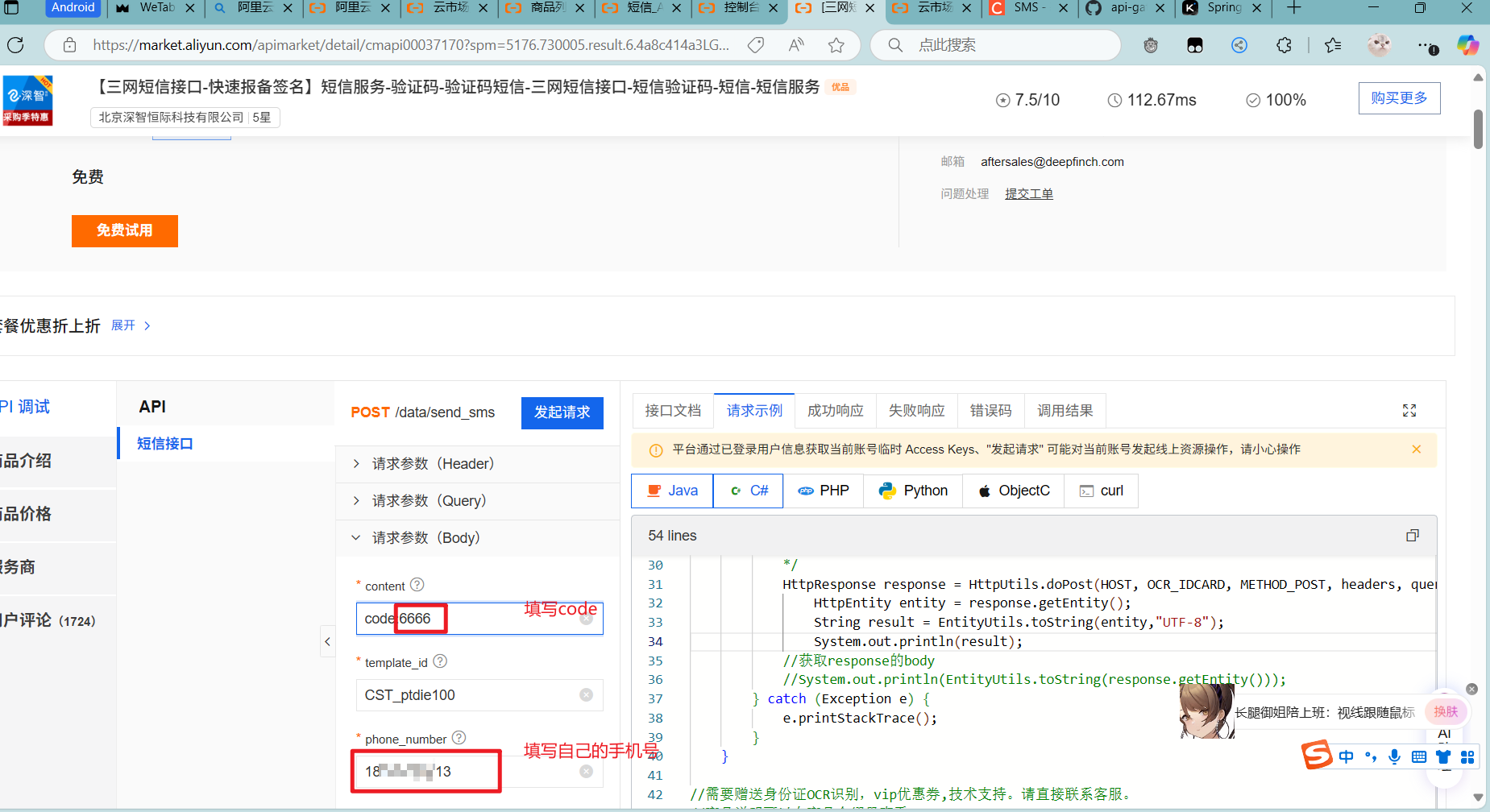Select Java code example

pyautogui.click(x=672, y=491)
